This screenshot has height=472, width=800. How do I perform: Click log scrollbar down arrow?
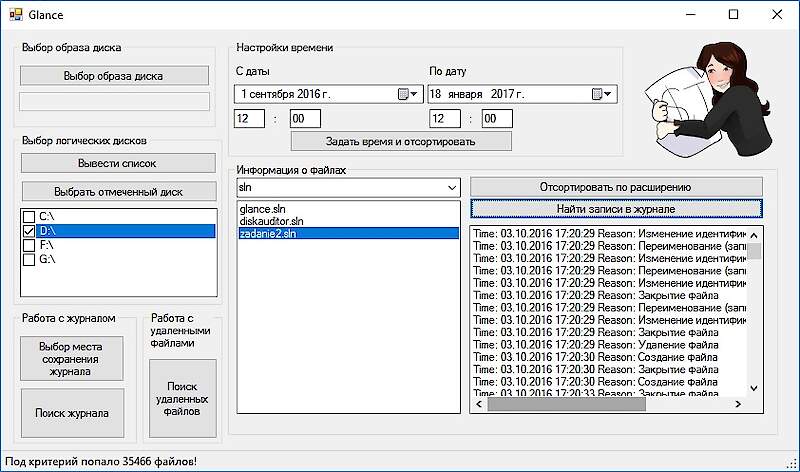(x=754, y=388)
